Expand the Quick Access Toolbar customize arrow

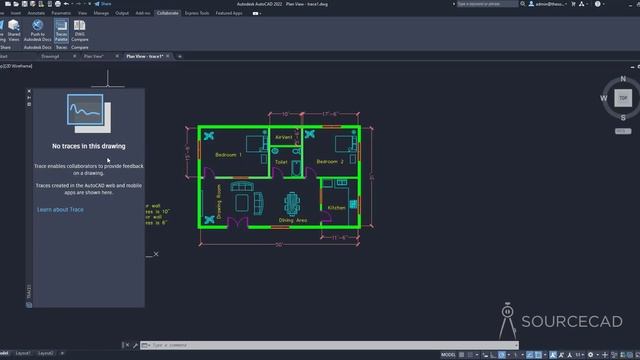point(90,4)
